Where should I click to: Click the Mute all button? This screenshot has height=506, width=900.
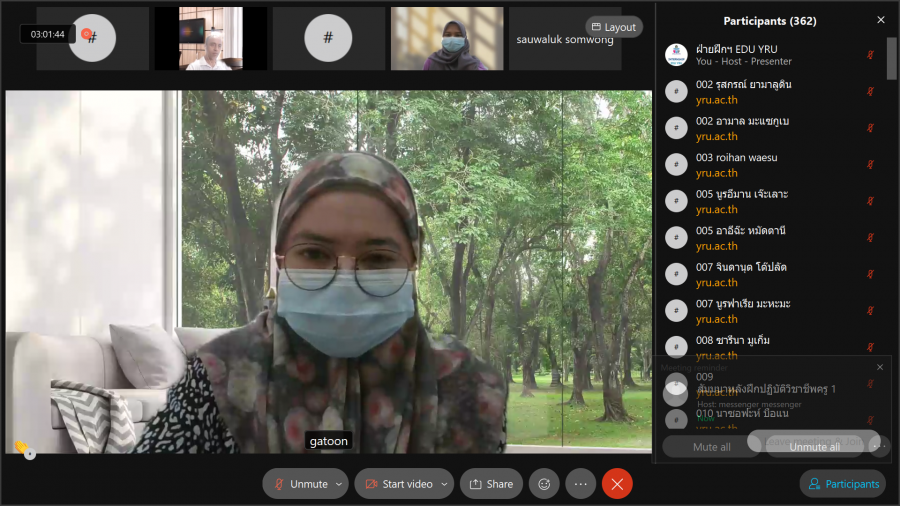(x=711, y=447)
